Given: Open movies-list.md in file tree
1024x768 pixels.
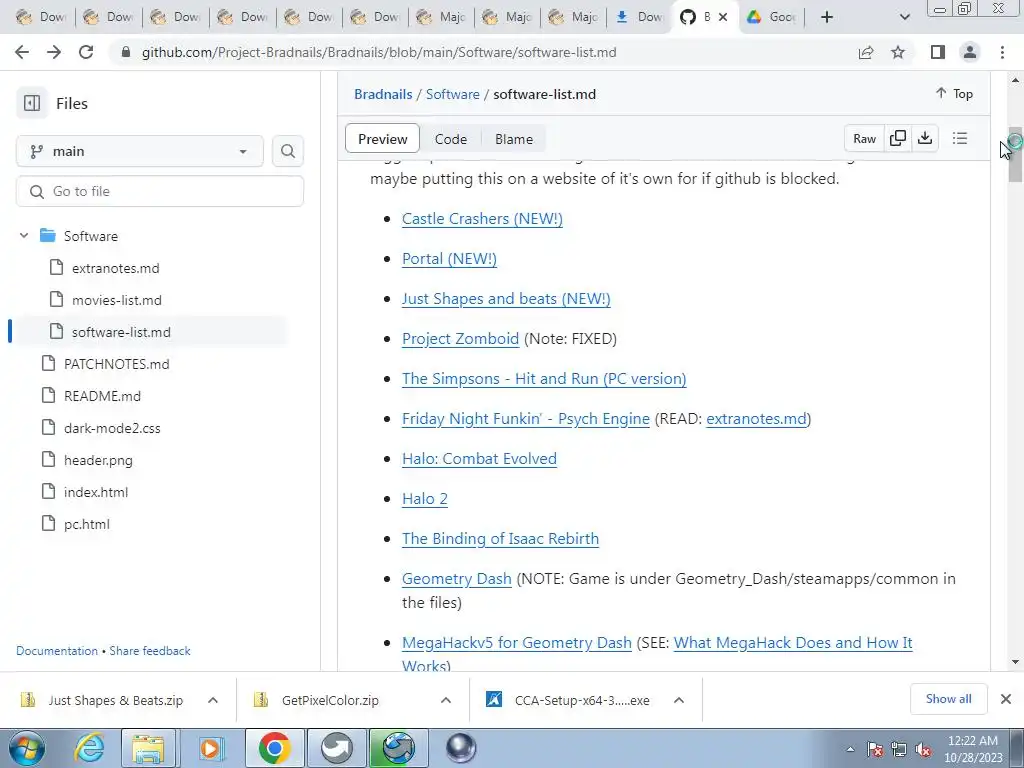Looking at the screenshot, I should pos(116,300).
